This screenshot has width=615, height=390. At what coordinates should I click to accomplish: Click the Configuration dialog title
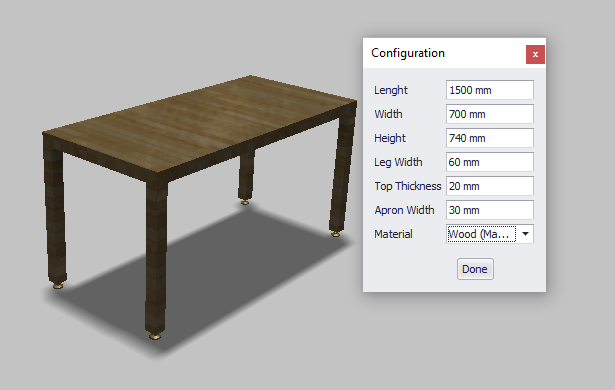point(408,53)
